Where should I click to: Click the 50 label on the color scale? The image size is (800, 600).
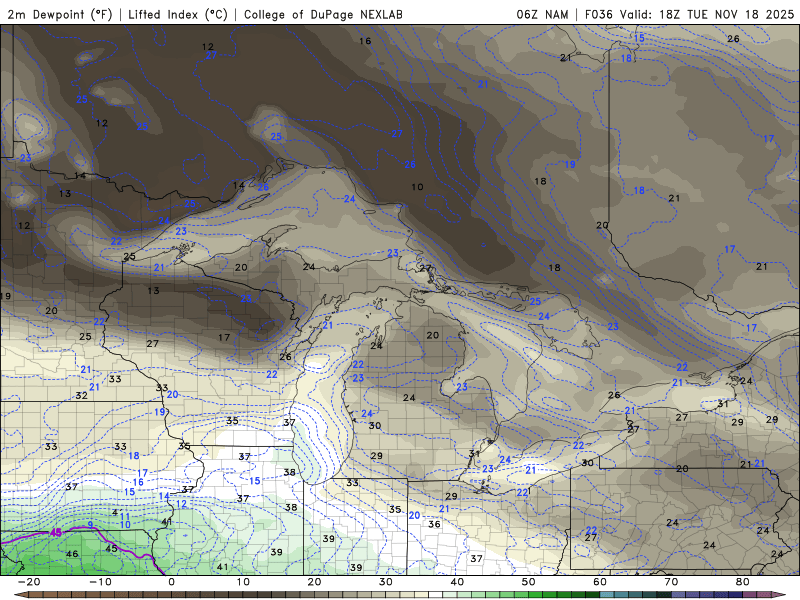pyautogui.click(x=529, y=582)
